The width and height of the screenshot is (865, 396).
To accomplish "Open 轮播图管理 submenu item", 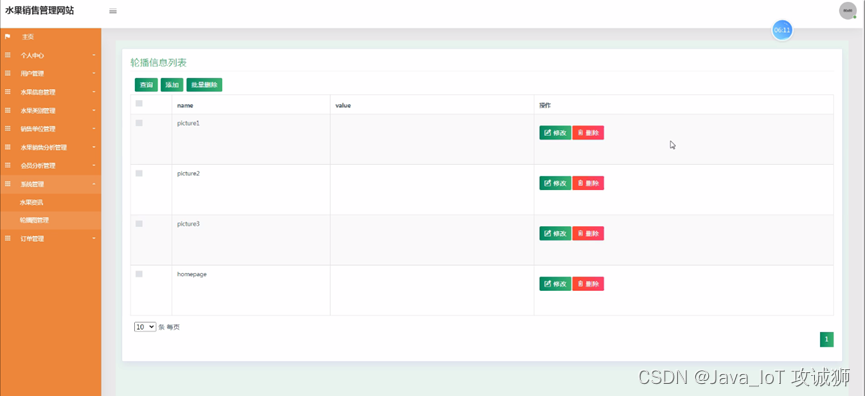I will 34,220.
